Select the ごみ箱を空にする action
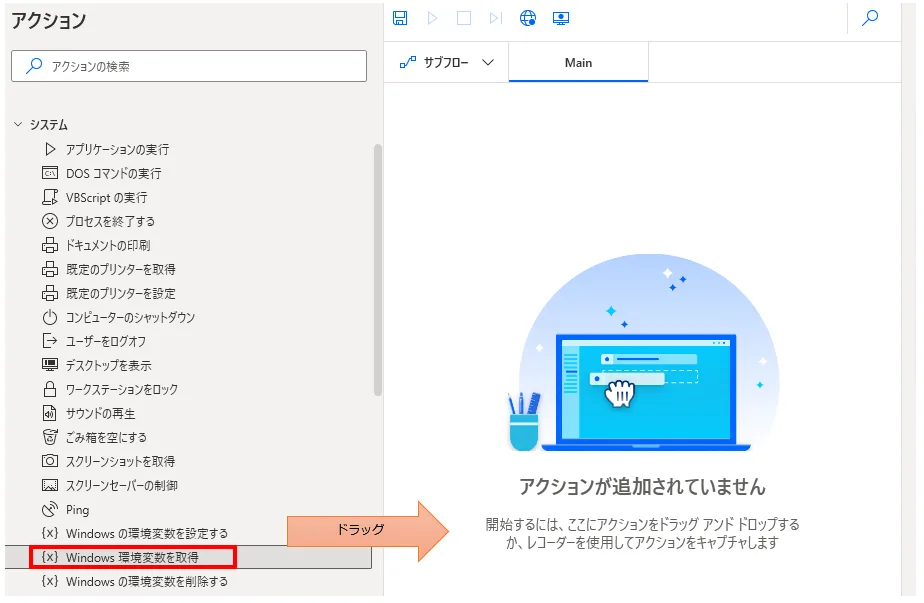This screenshot has height=603, width=924. pyautogui.click(x=106, y=437)
